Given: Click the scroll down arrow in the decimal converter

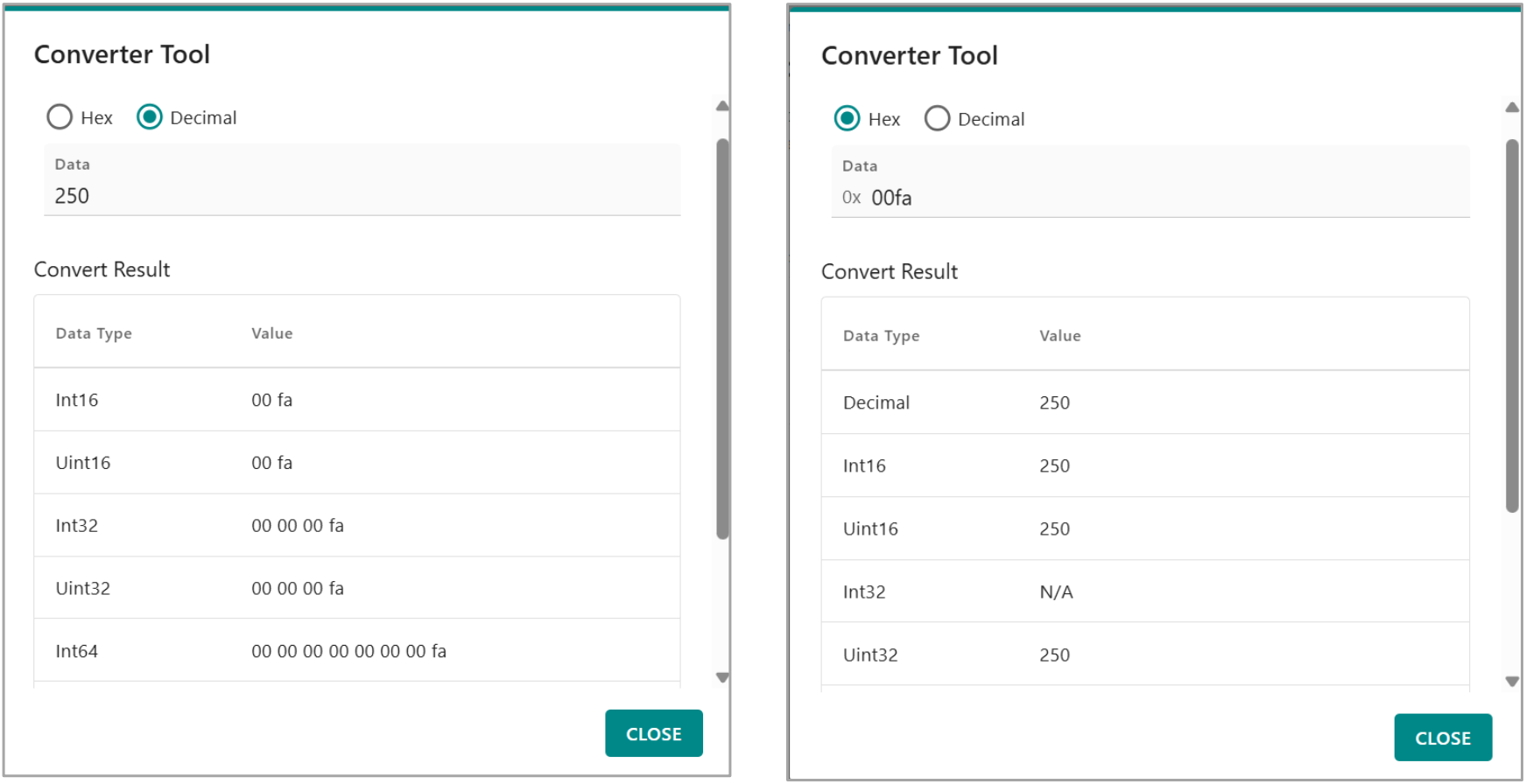Looking at the screenshot, I should coord(722,677).
